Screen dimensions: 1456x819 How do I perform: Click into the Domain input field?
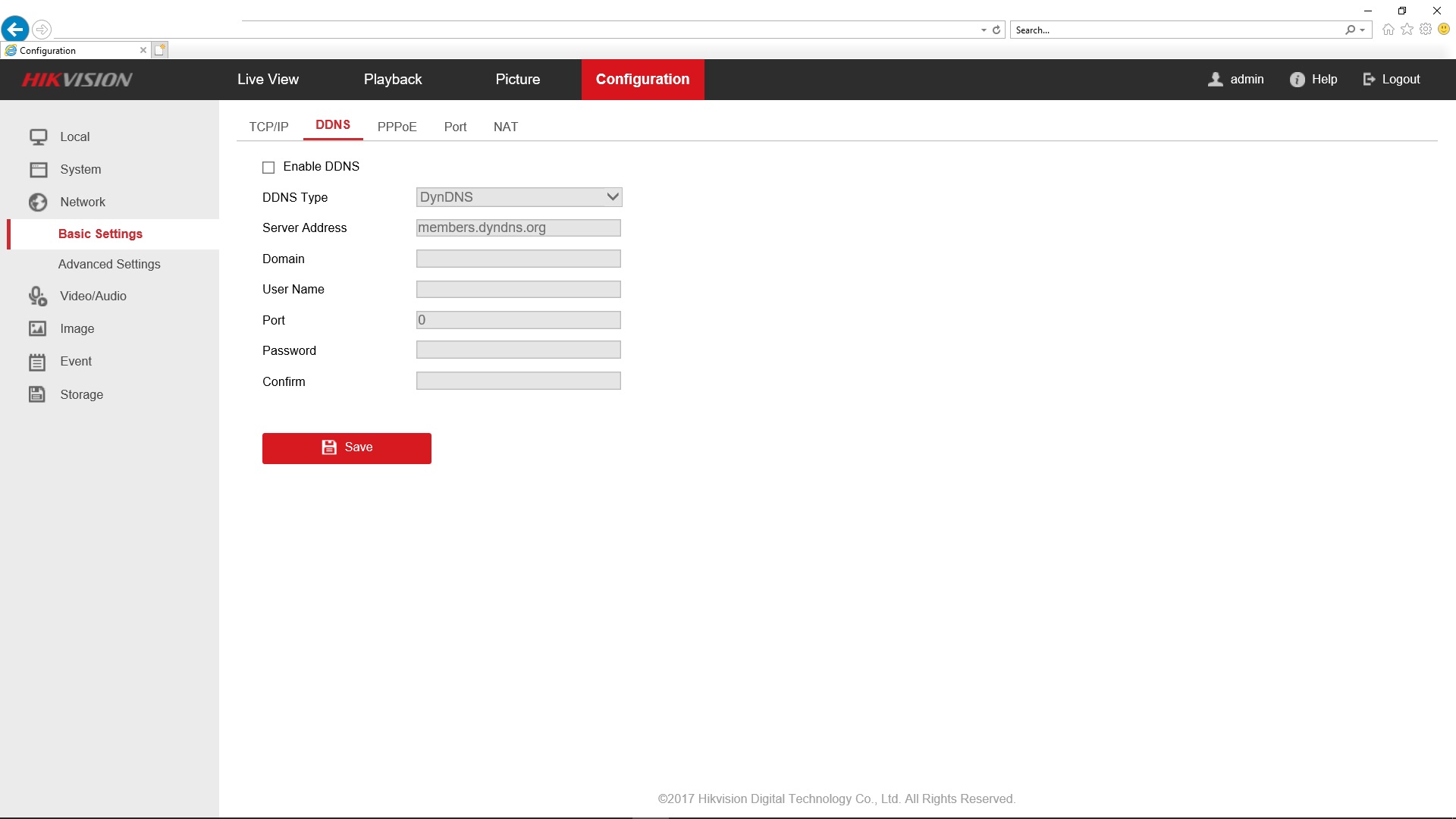(x=518, y=259)
